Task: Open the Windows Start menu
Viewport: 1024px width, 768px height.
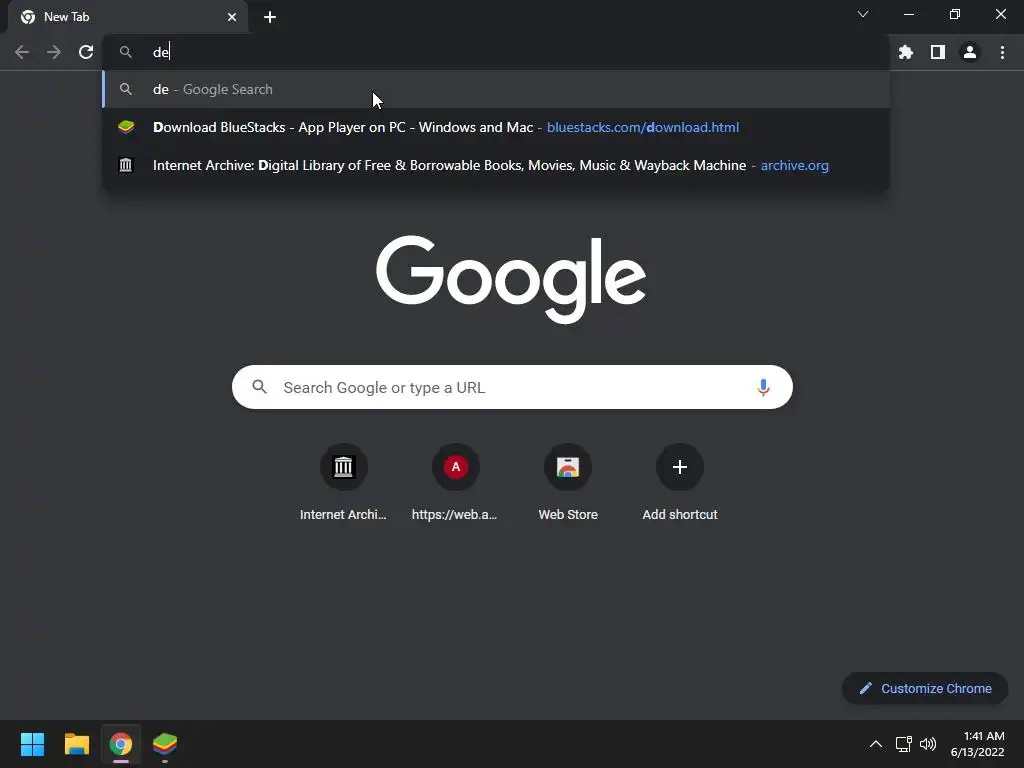Action: 32,744
